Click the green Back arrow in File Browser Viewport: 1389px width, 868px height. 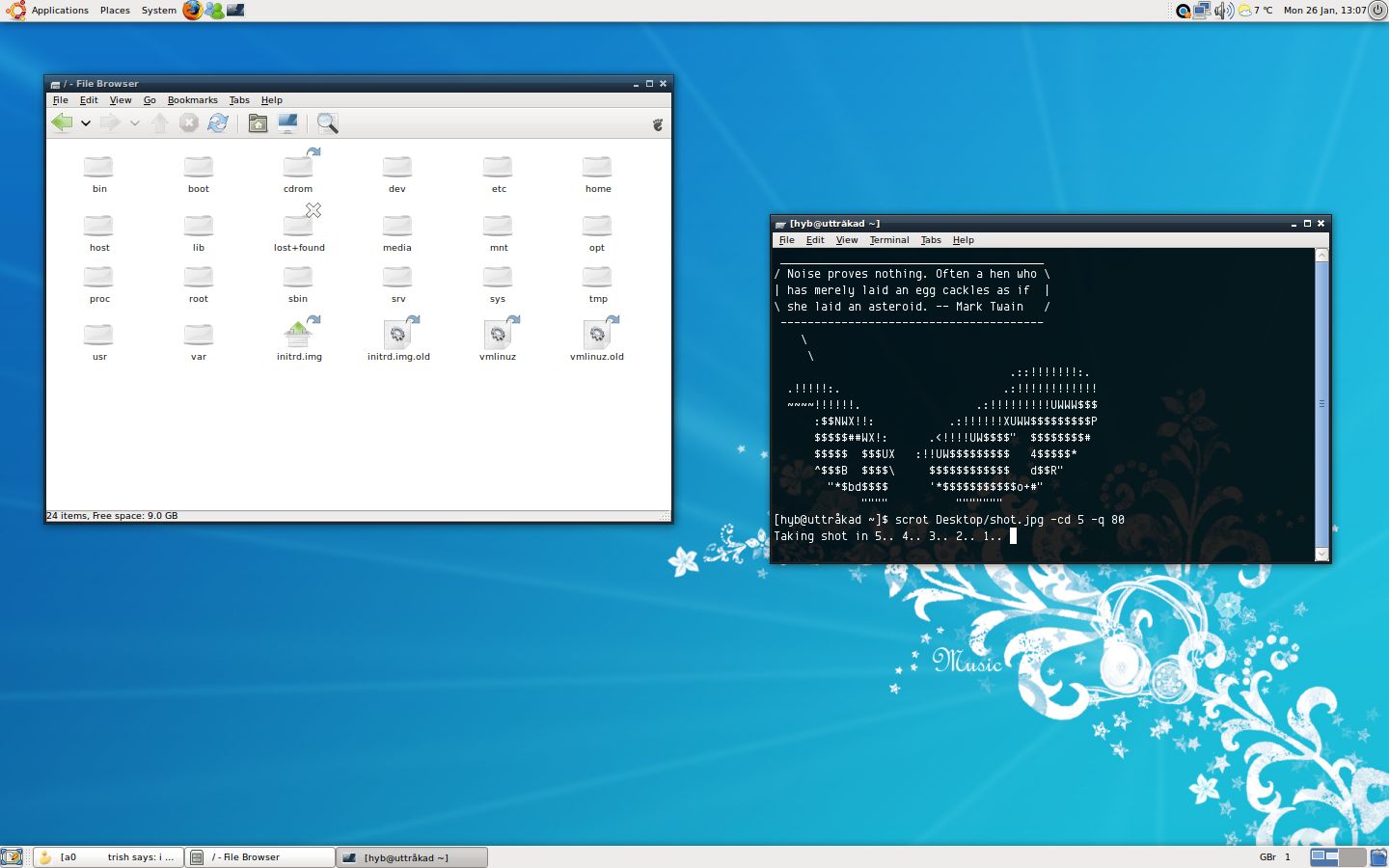click(x=62, y=122)
